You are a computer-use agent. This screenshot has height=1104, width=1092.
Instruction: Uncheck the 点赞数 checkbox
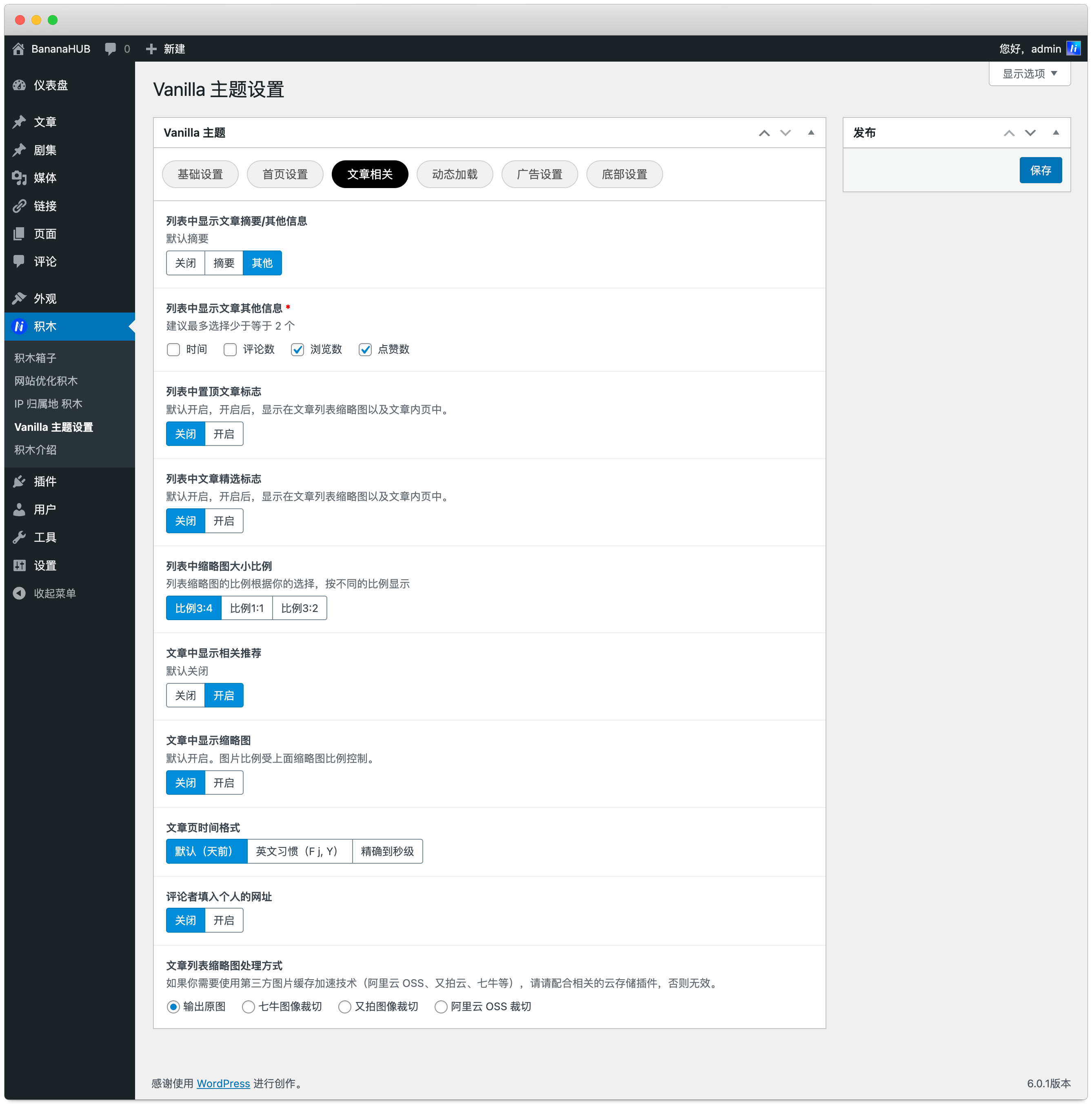pyautogui.click(x=365, y=349)
